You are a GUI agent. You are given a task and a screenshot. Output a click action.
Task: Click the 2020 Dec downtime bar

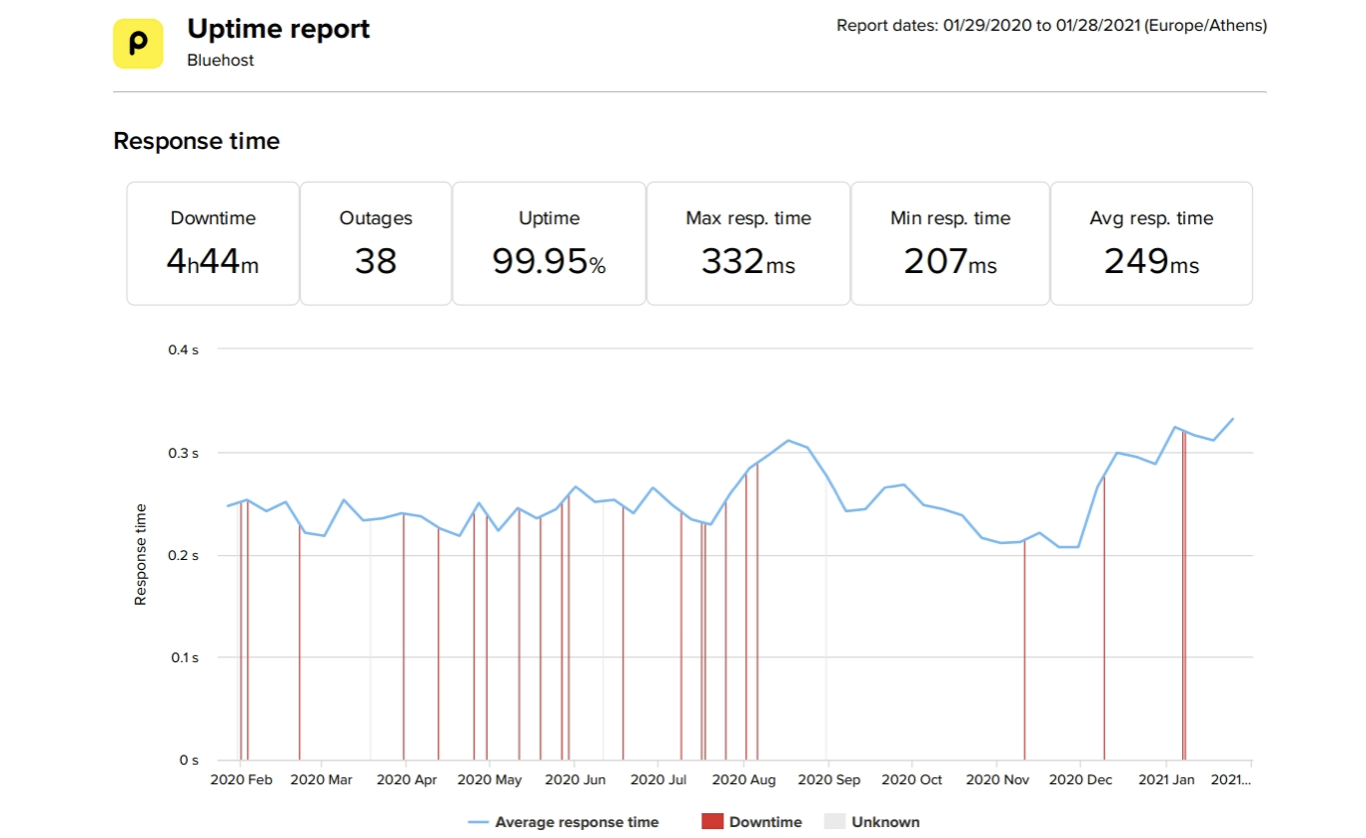click(x=1104, y=620)
